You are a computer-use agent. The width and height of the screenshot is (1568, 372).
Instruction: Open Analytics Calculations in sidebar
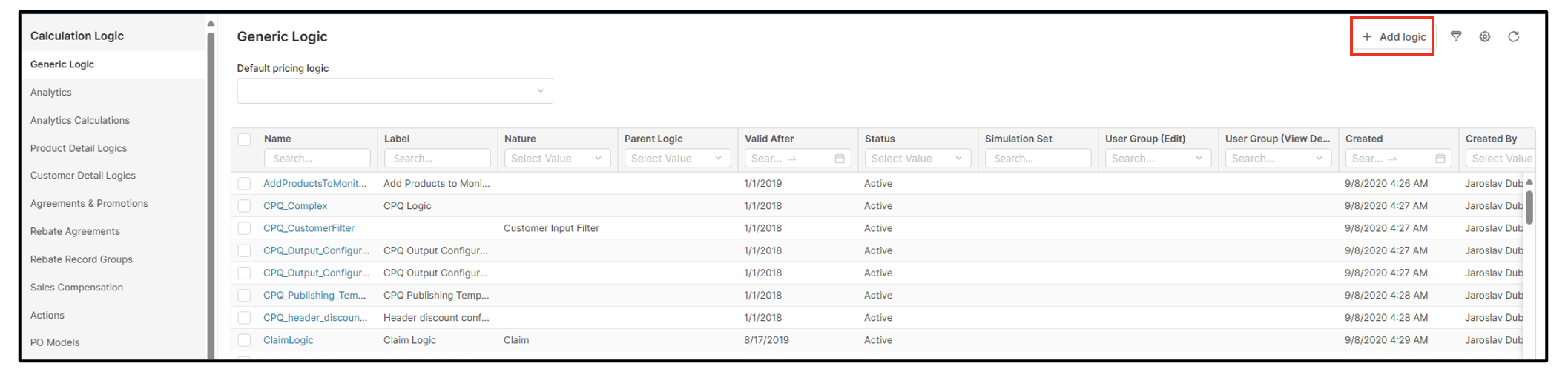[x=80, y=120]
